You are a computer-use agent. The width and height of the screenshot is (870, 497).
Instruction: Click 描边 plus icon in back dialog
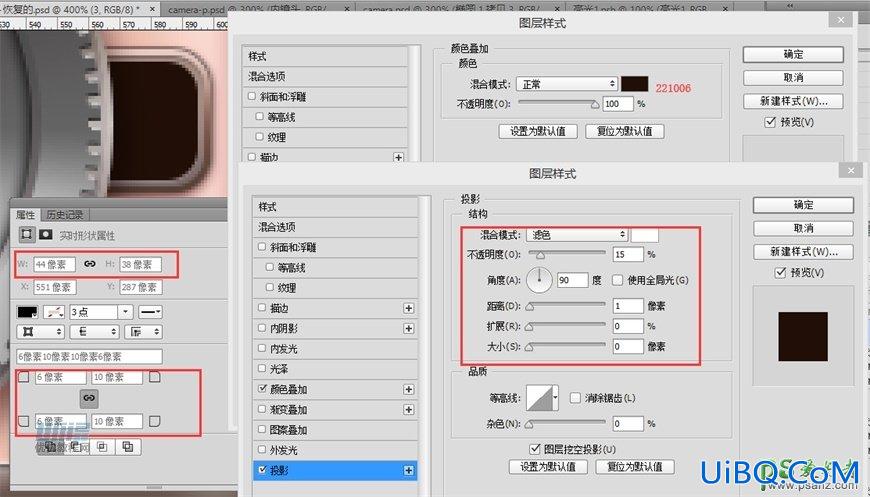pos(398,158)
